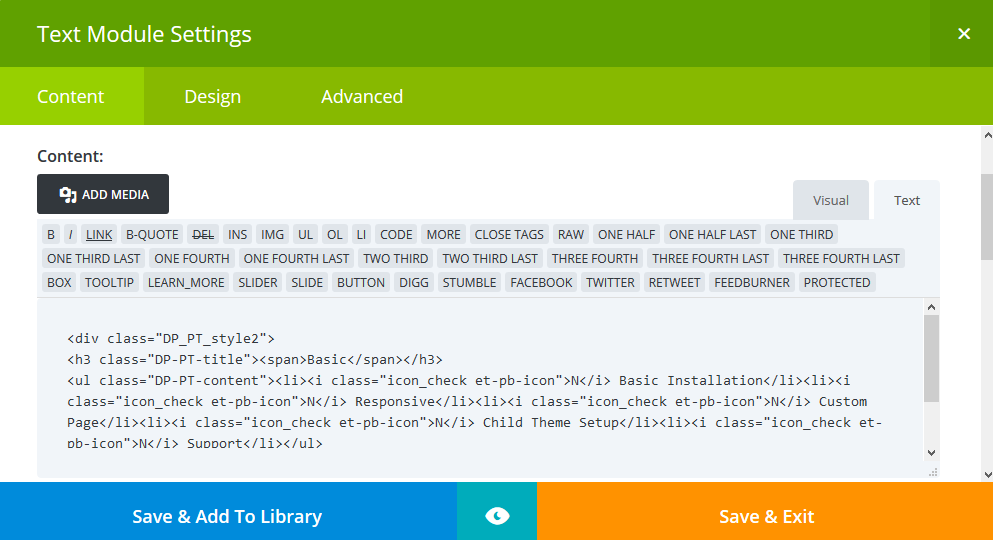Click the ONE HALF LAST button

point(712,234)
